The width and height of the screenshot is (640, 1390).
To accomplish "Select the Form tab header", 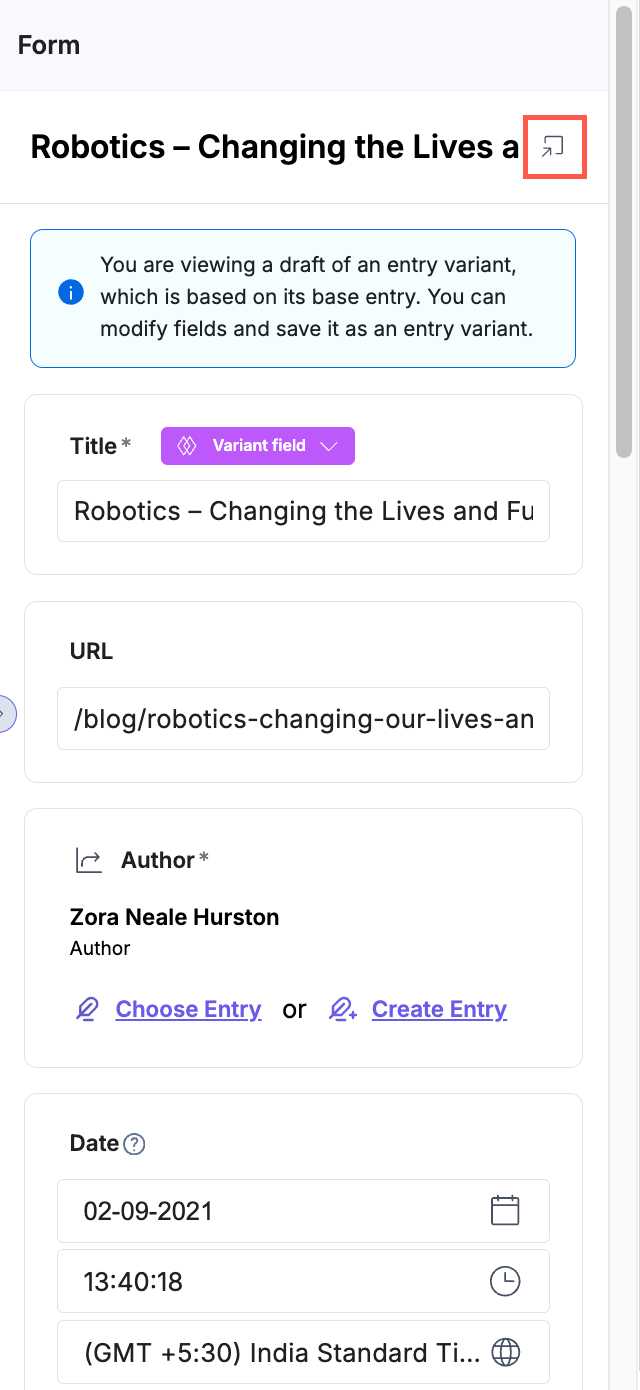I will (x=49, y=45).
